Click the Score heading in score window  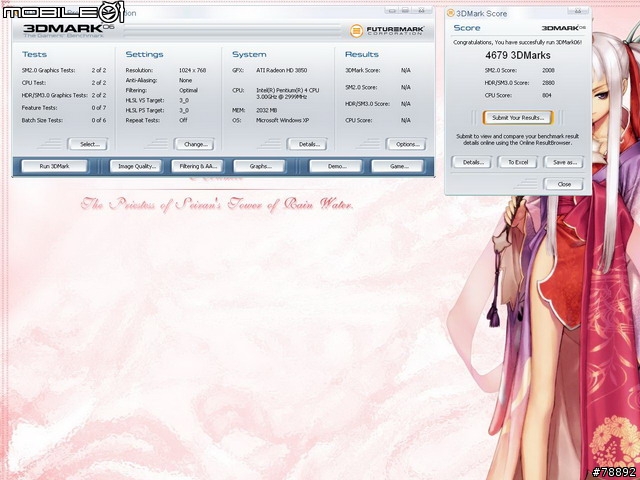pyautogui.click(x=467, y=28)
